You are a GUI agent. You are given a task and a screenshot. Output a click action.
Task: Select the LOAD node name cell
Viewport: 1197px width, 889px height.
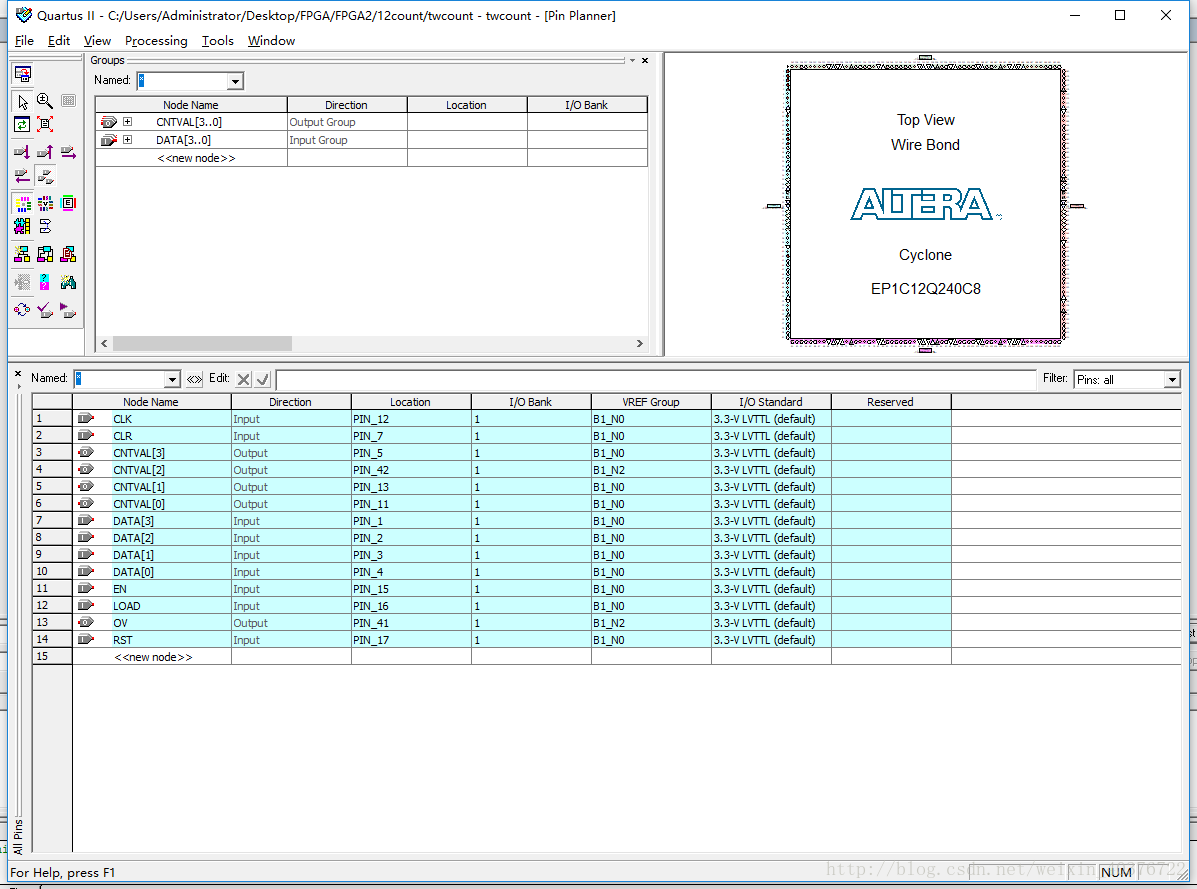(x=152, y=606)
